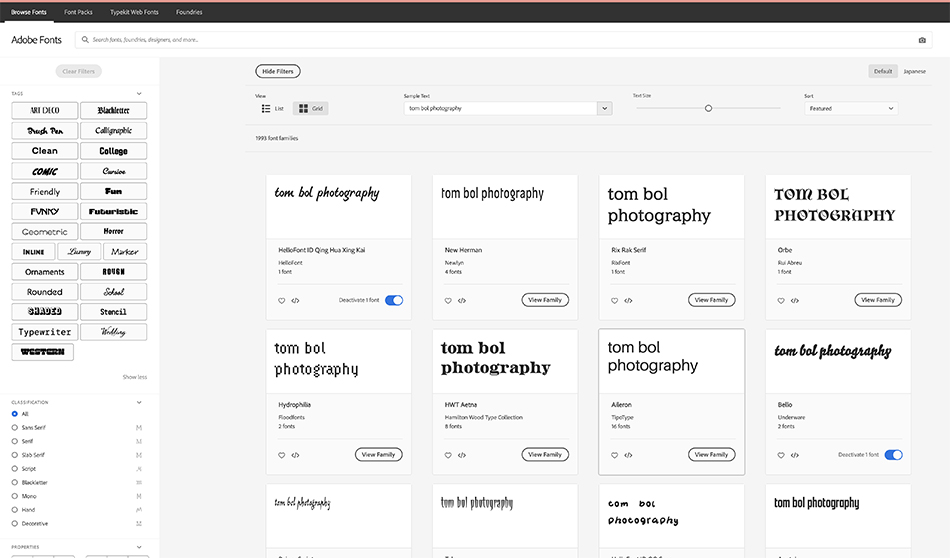View Family for New Herman
Viewport: 950px width, 558px height.
(545, 300)
